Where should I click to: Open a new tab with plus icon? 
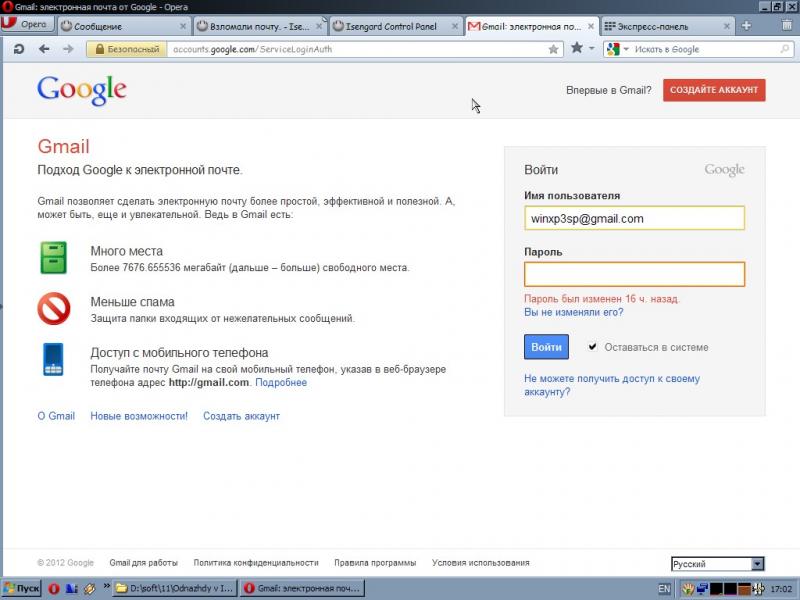coord(746,26)
